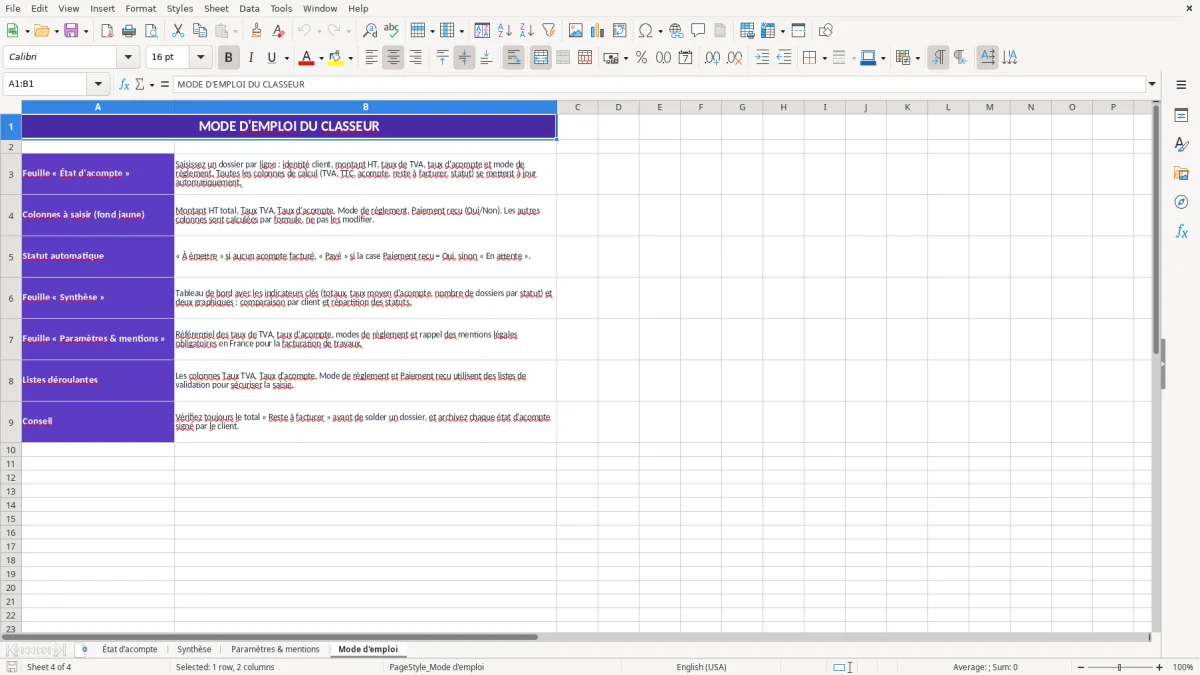Open the sidebar Gallery
This screenshot has height=675, width=1200.
click(x=1181, y=174)
